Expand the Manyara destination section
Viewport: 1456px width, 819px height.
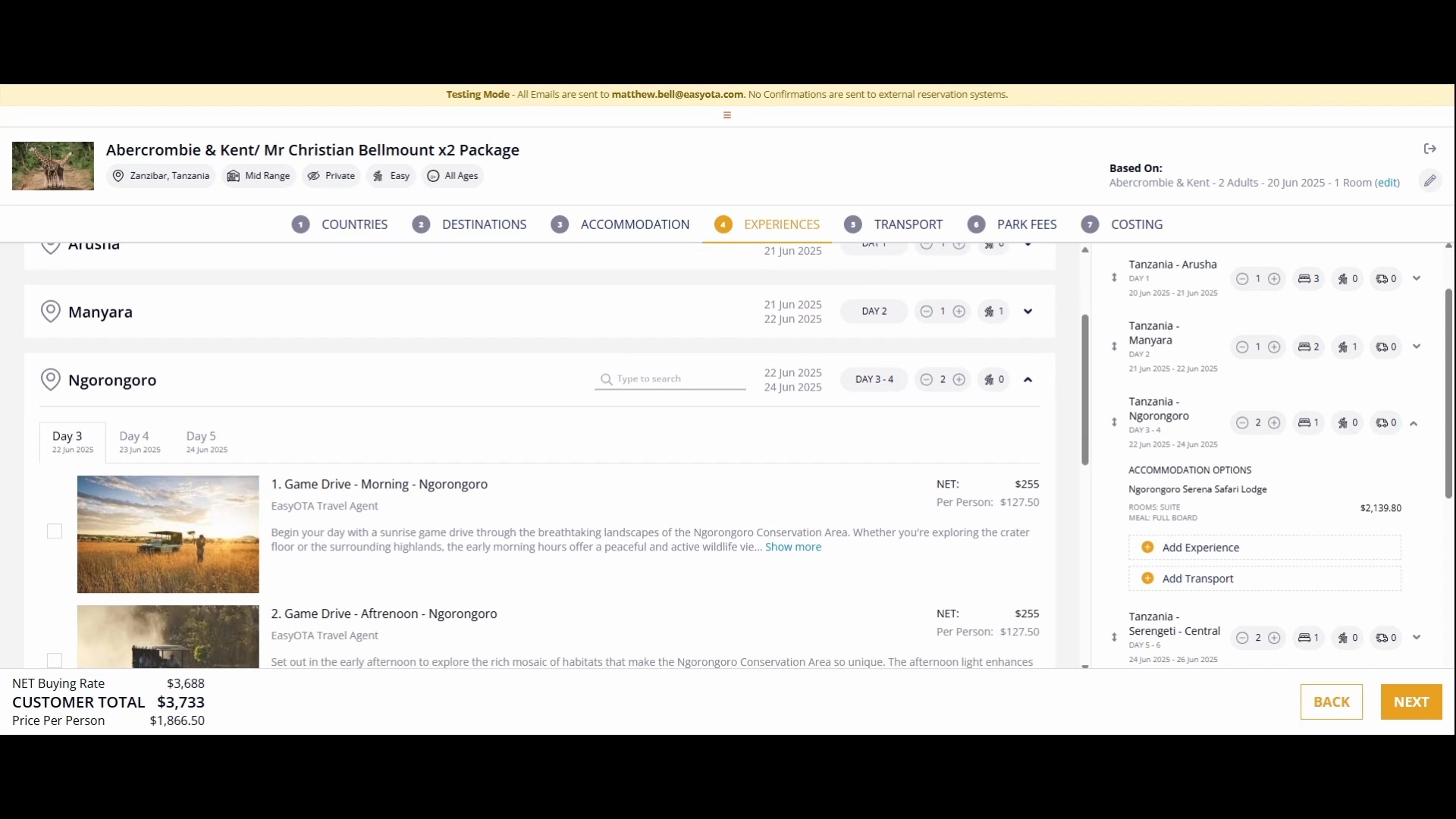point(1028,312)
